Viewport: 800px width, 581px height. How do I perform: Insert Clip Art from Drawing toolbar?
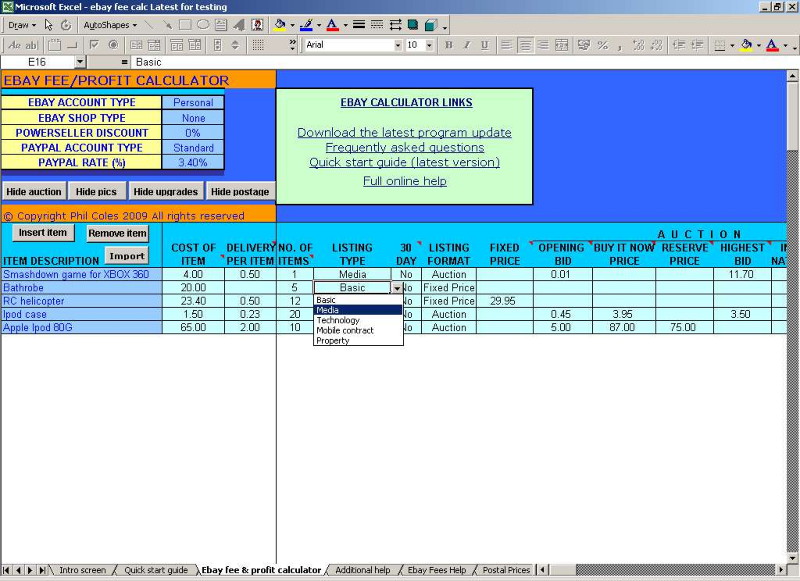coord(257,24)
